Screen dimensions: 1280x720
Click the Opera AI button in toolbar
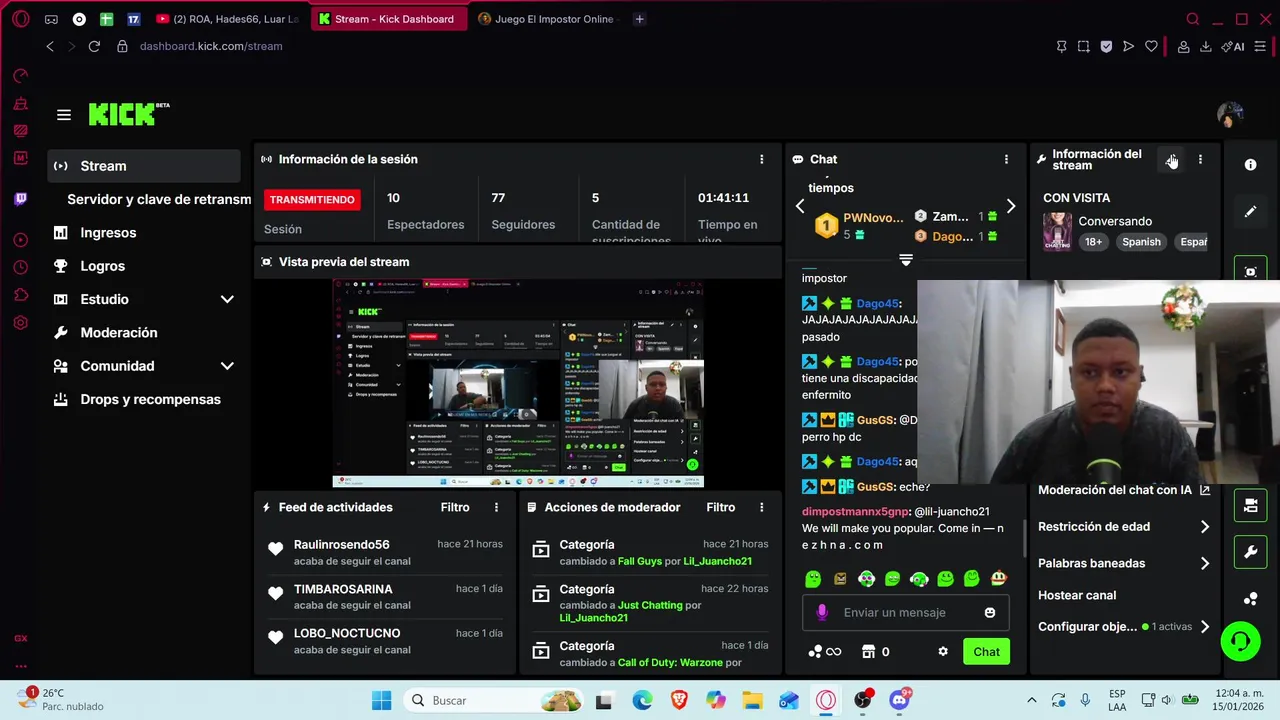[1233, 46]
